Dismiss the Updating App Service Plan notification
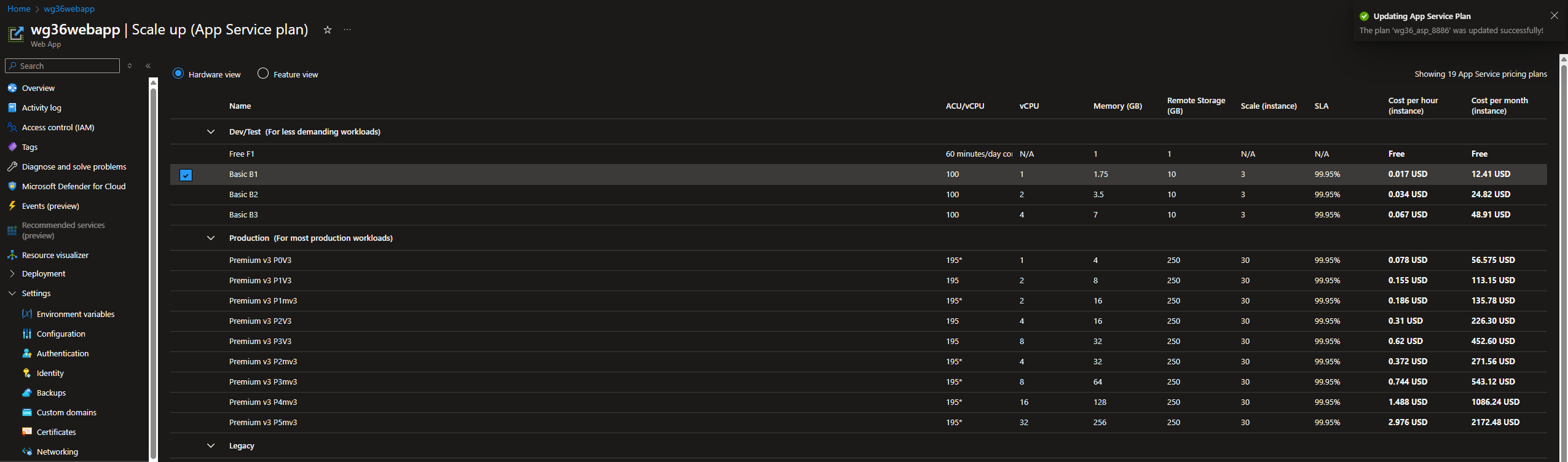This screenshot has height=462, width=1568. click(1554, 15)
